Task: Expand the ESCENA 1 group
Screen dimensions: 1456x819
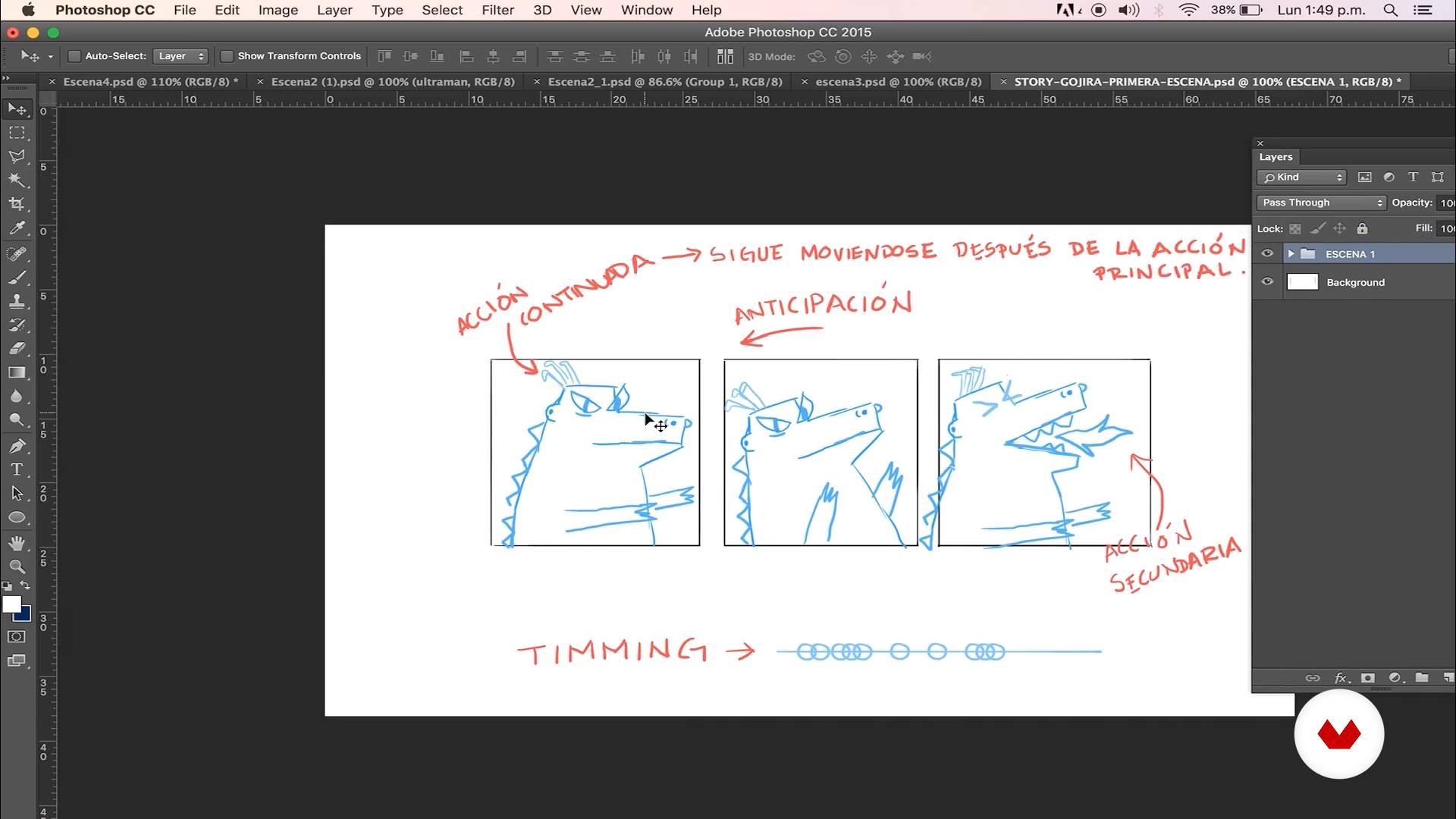Action: (1291, 254)
